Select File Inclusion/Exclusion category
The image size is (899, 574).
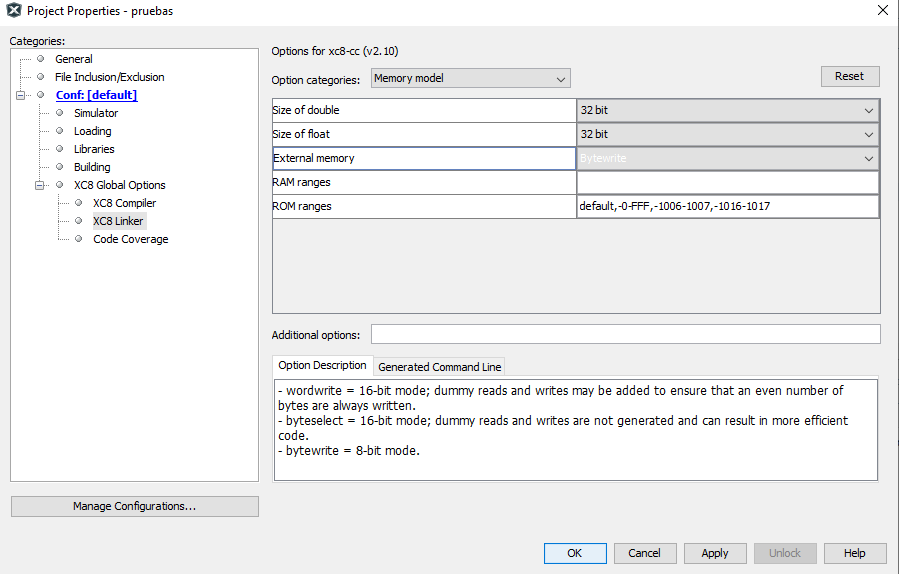coord(110,77)
